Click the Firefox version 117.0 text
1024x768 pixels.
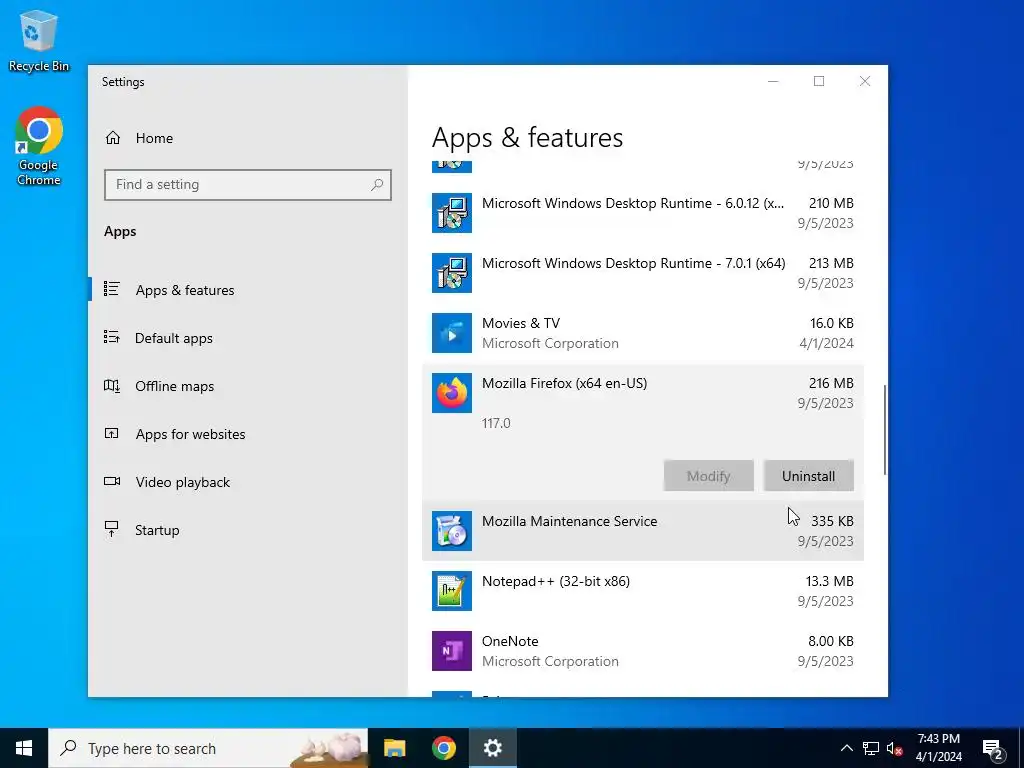496,423
